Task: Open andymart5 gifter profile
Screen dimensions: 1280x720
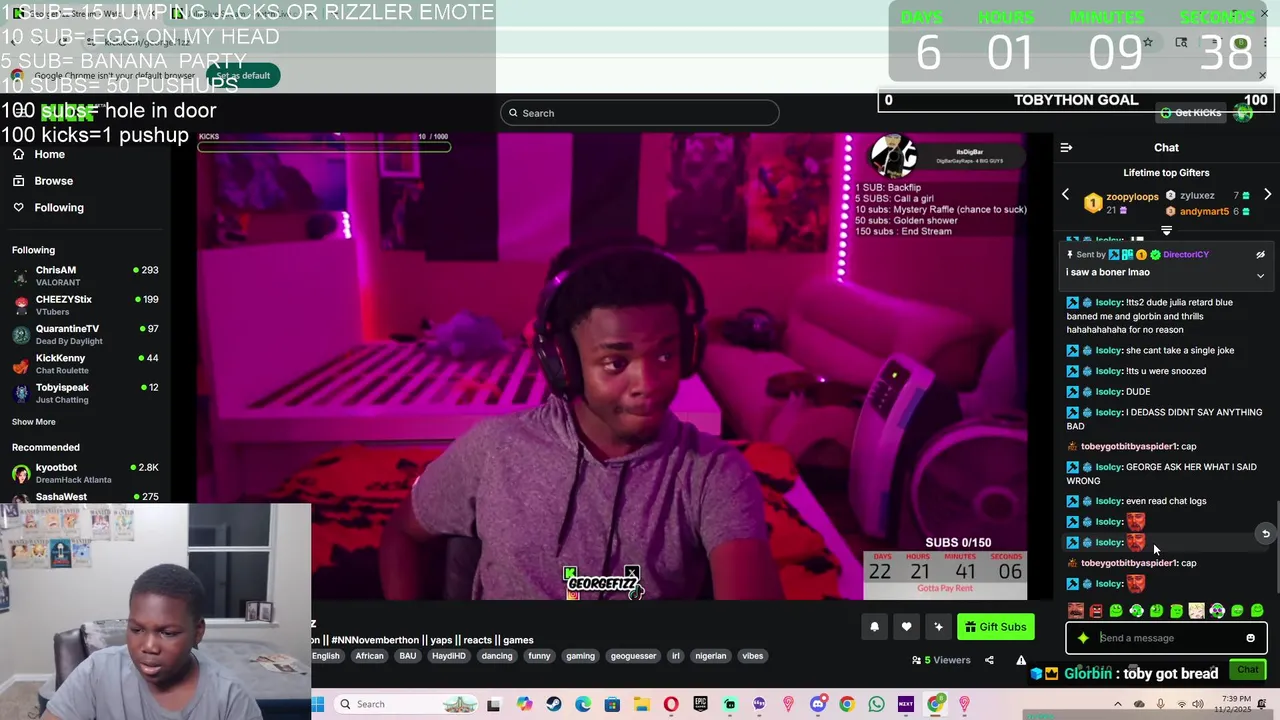Action: 1204,212
